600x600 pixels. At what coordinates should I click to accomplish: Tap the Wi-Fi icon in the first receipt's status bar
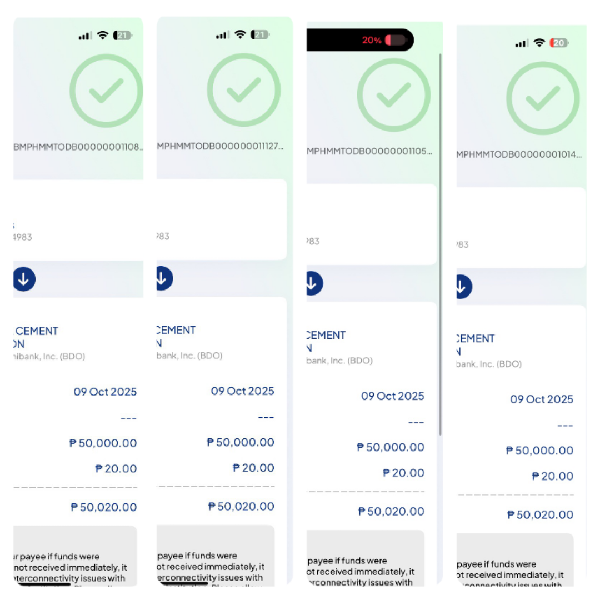tap(102, 35)
